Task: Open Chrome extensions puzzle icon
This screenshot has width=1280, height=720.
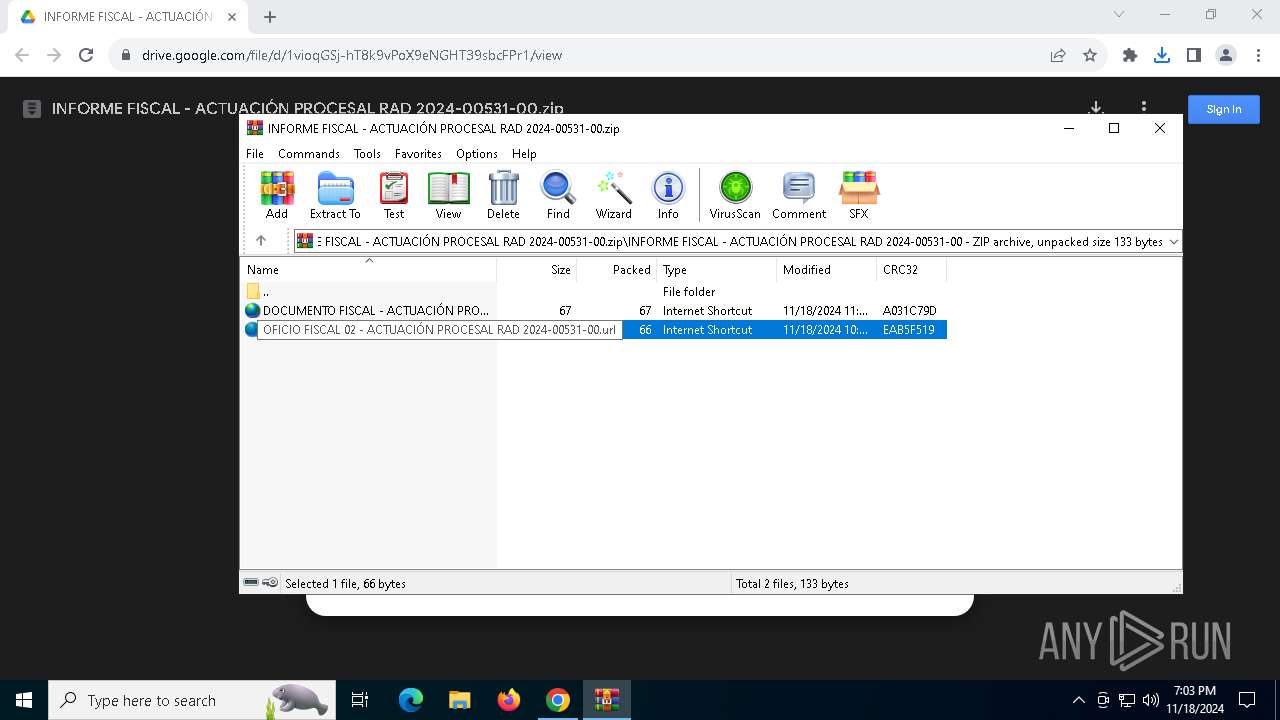Action: coord(1130,55)
